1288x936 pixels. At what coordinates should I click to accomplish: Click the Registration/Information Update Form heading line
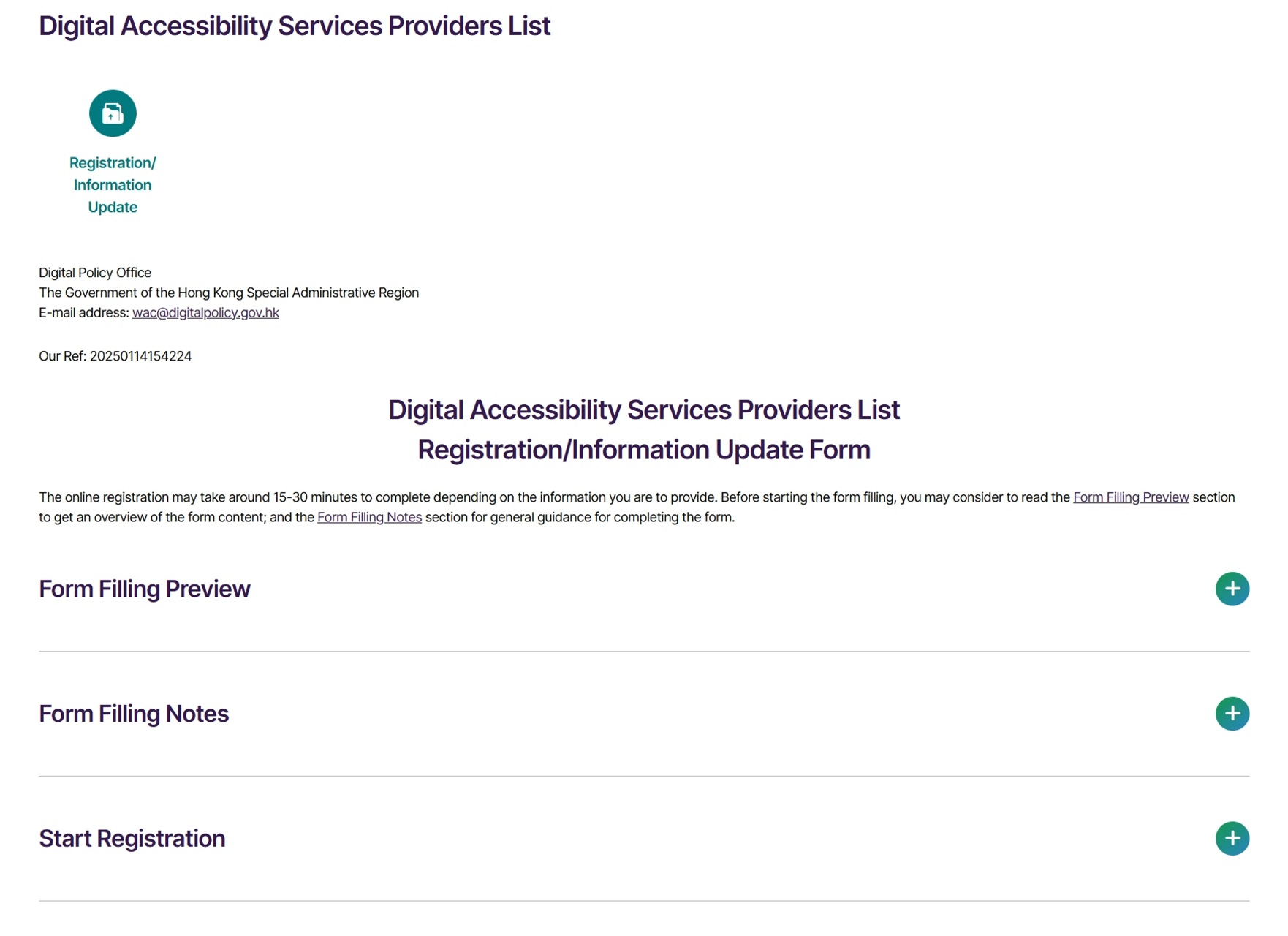point(643,450)
